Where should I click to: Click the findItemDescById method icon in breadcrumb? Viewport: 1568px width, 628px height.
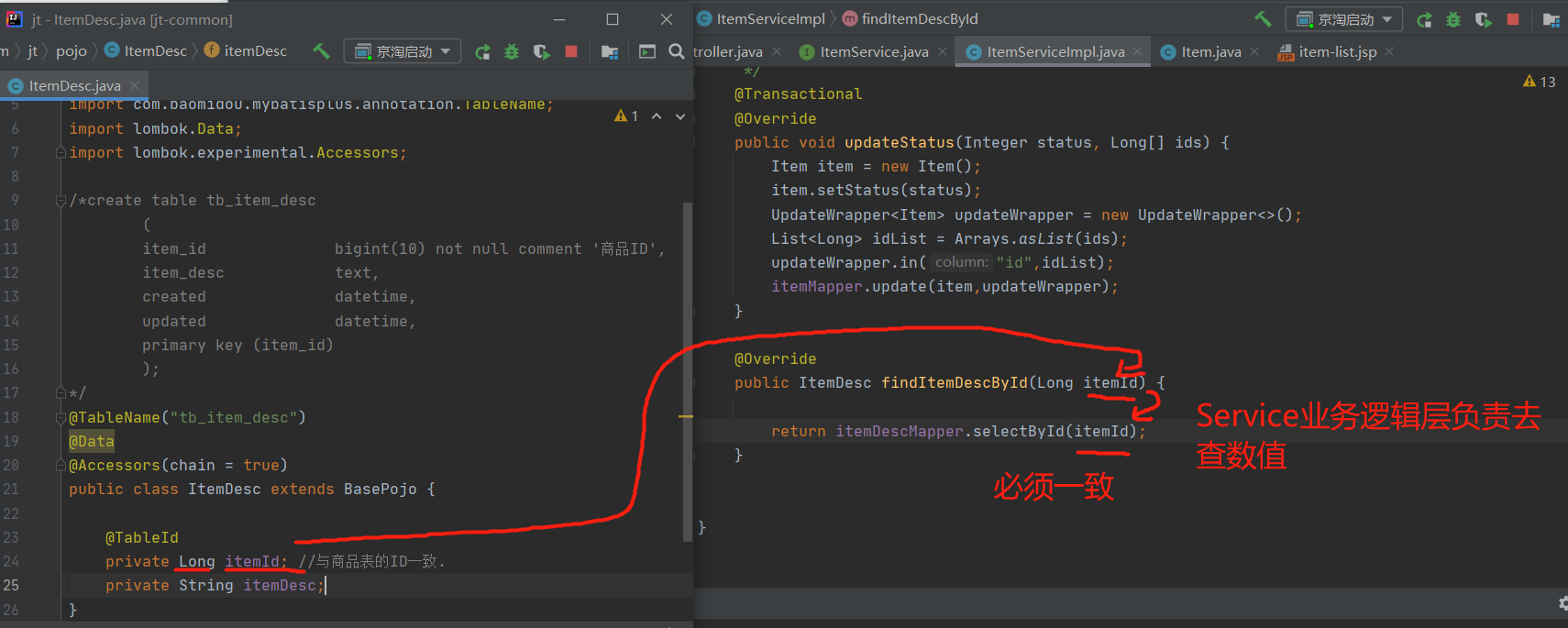point(850,18)
